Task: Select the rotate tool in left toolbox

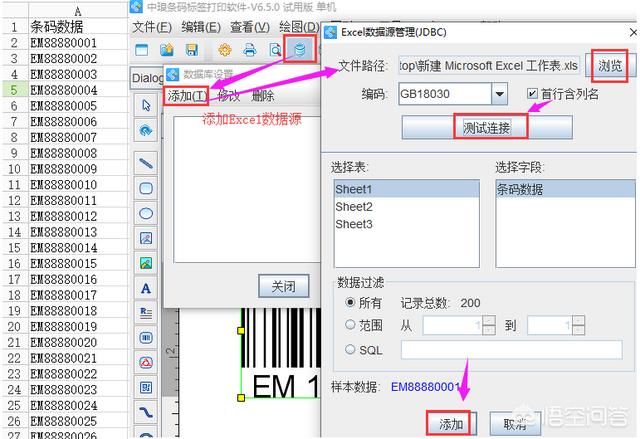Action: (146, 131)
